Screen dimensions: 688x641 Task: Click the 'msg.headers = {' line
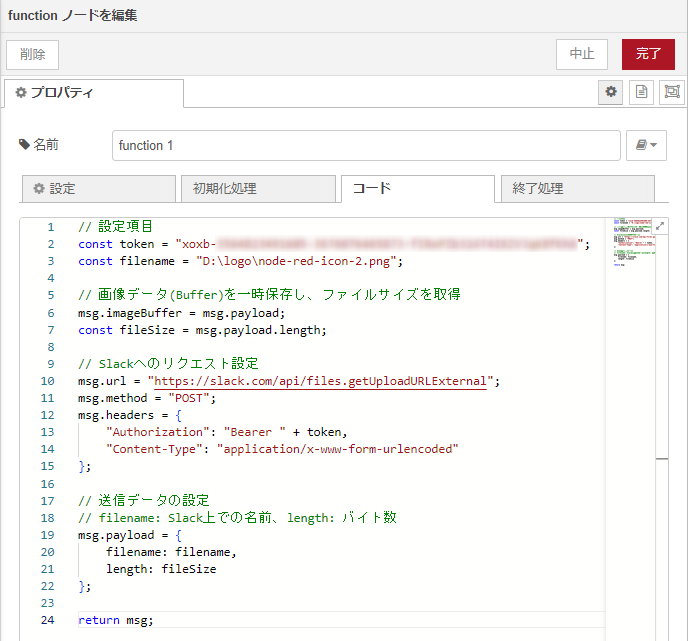pyautogui.click(x=130, y=415)
